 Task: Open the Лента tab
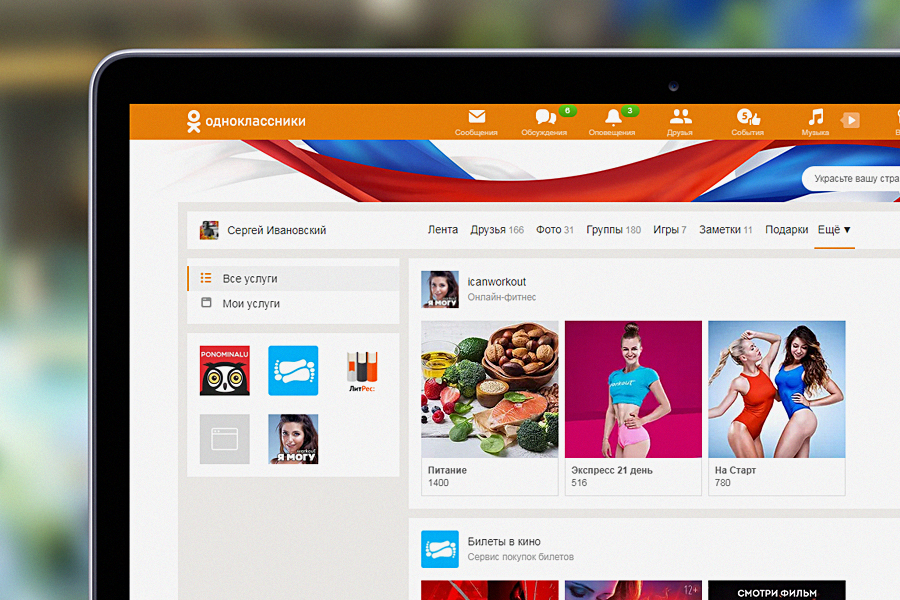click(443, 230)
